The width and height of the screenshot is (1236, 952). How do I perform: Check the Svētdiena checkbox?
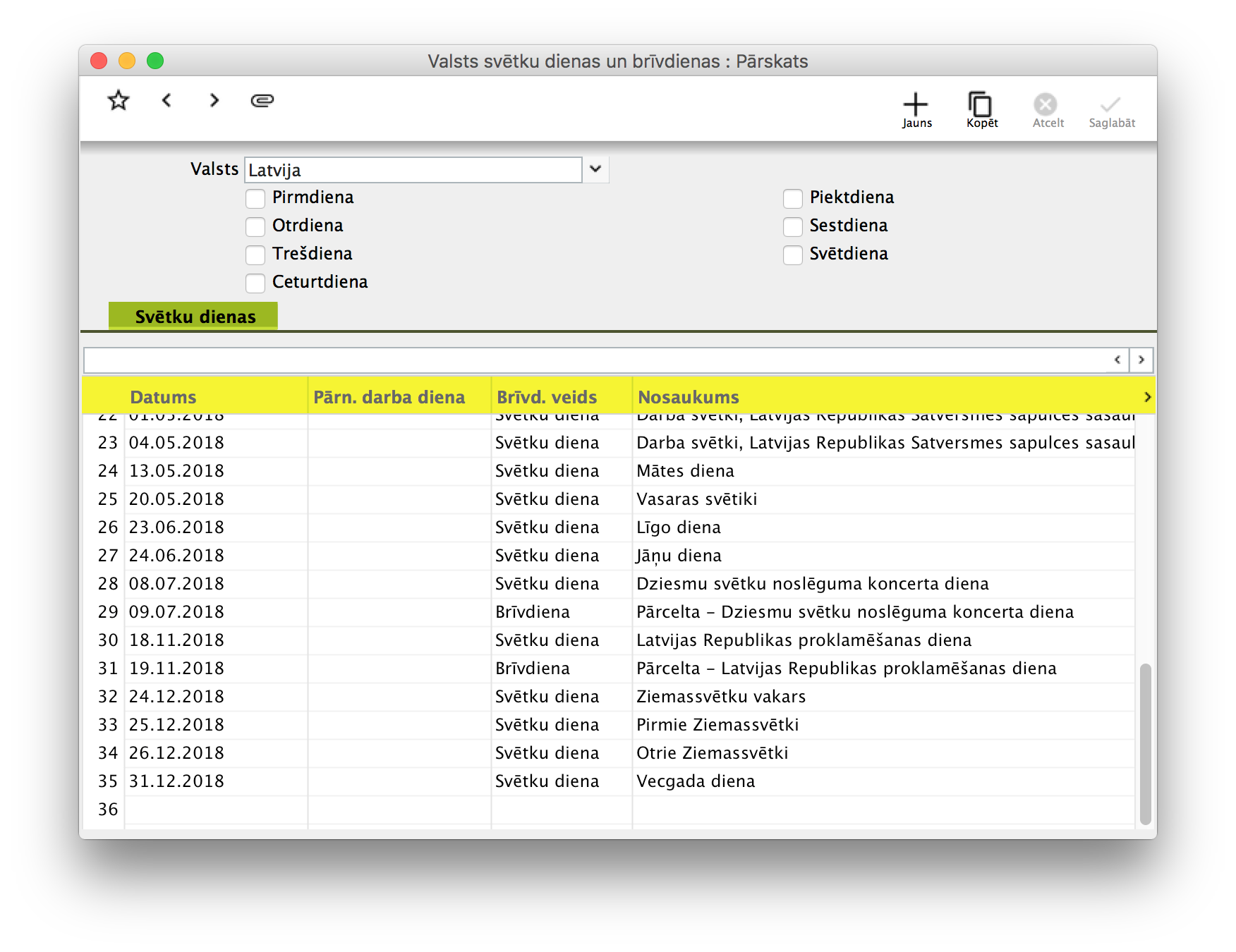click(793, 255)
